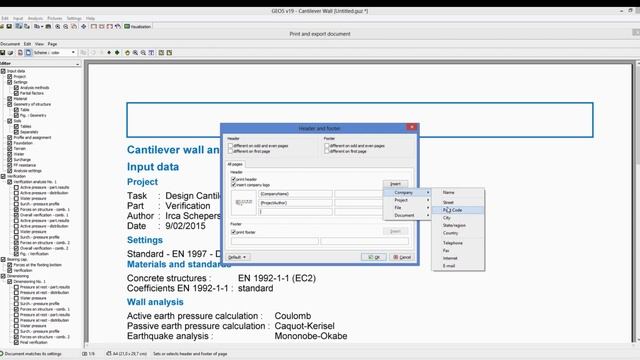Click the last page view icon in document toolbar

[169, 52]
